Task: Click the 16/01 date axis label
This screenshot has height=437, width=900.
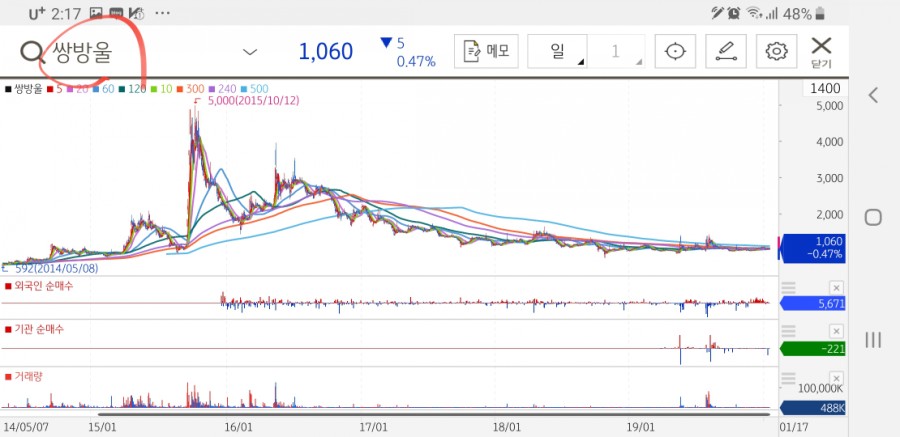Action: 239,427
